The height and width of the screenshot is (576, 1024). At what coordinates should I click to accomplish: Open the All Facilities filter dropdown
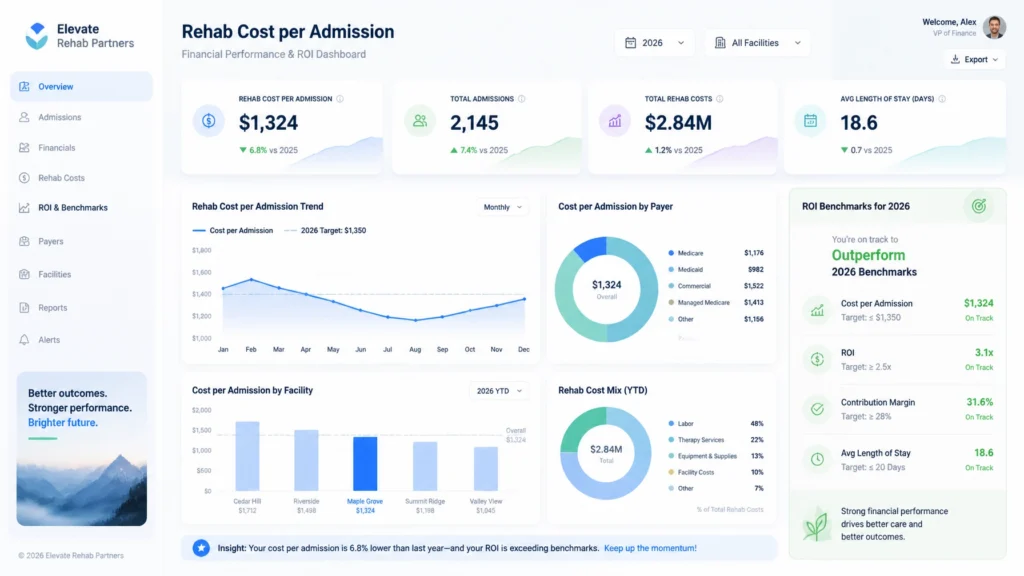(x=758, y=42)
